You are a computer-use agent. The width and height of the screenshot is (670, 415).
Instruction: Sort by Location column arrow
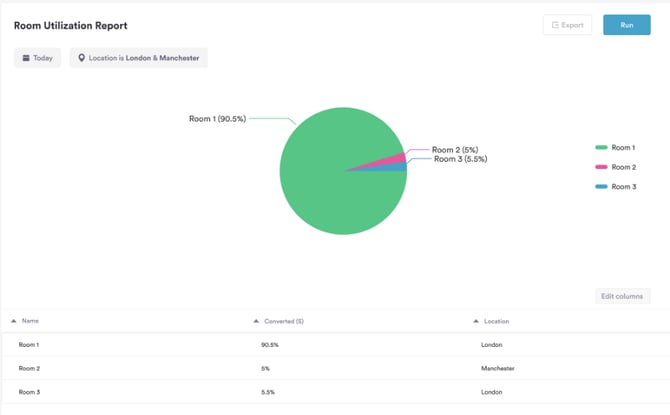click(476, 321)
